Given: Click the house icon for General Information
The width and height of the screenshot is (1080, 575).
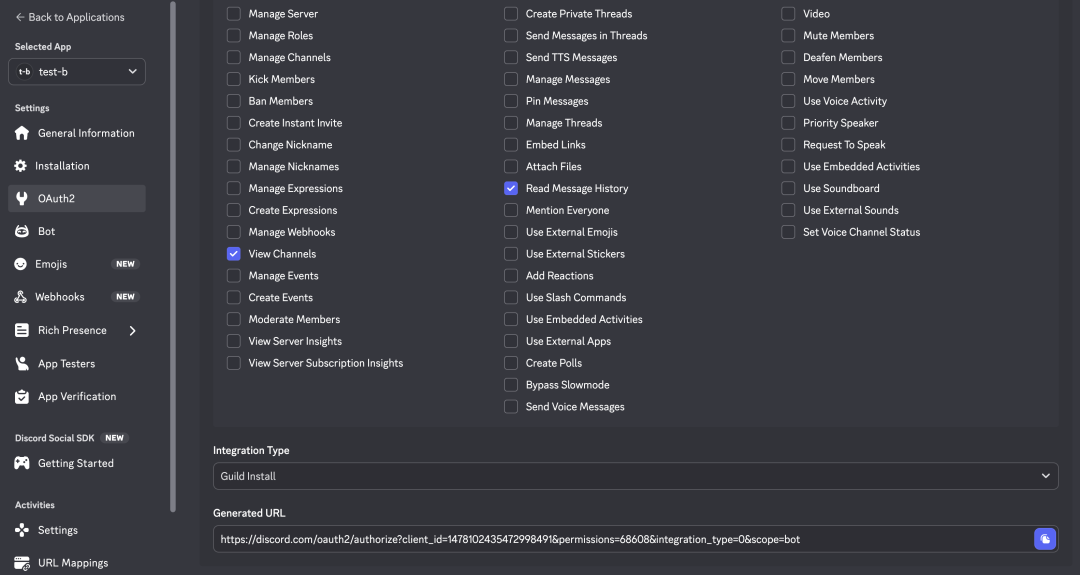Looking at the screenshot, I should tap(21, 133).
